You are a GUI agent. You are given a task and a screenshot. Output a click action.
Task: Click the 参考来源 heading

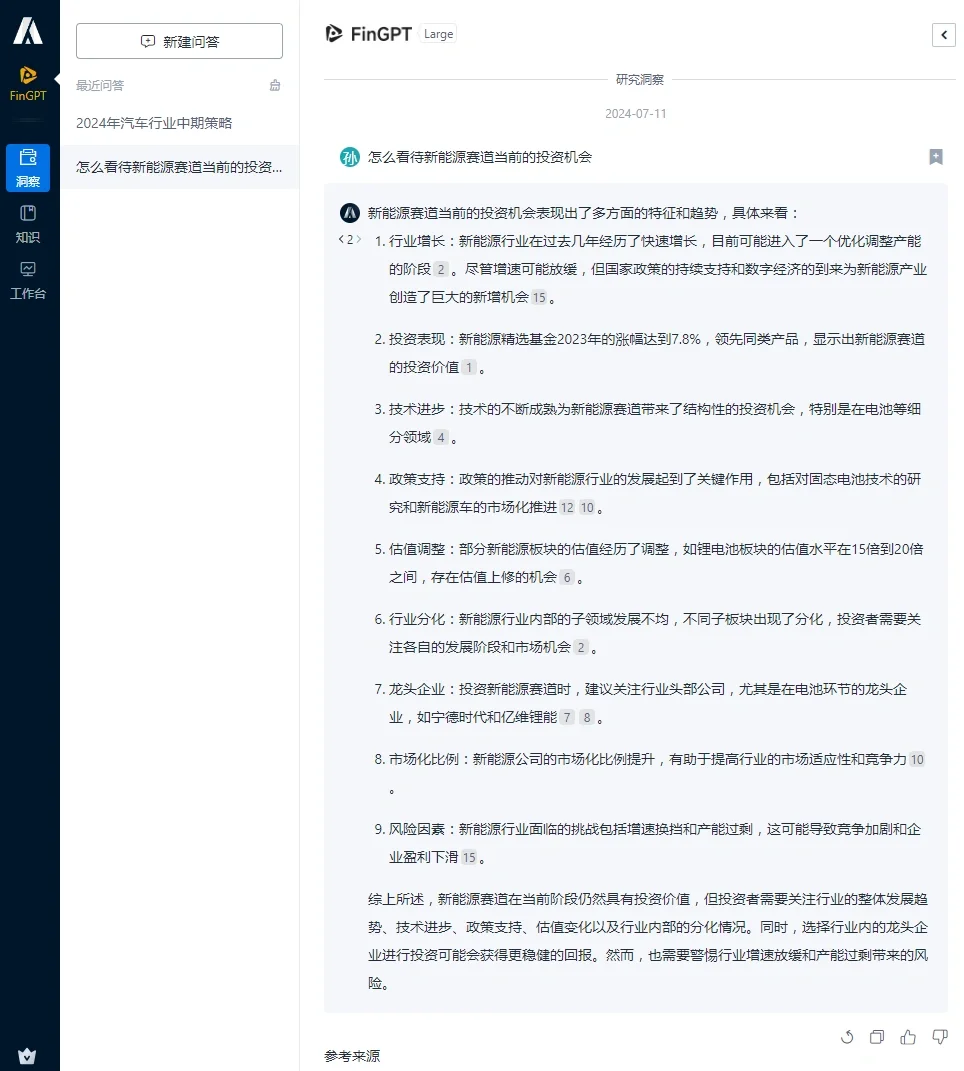pos(352,1056)
